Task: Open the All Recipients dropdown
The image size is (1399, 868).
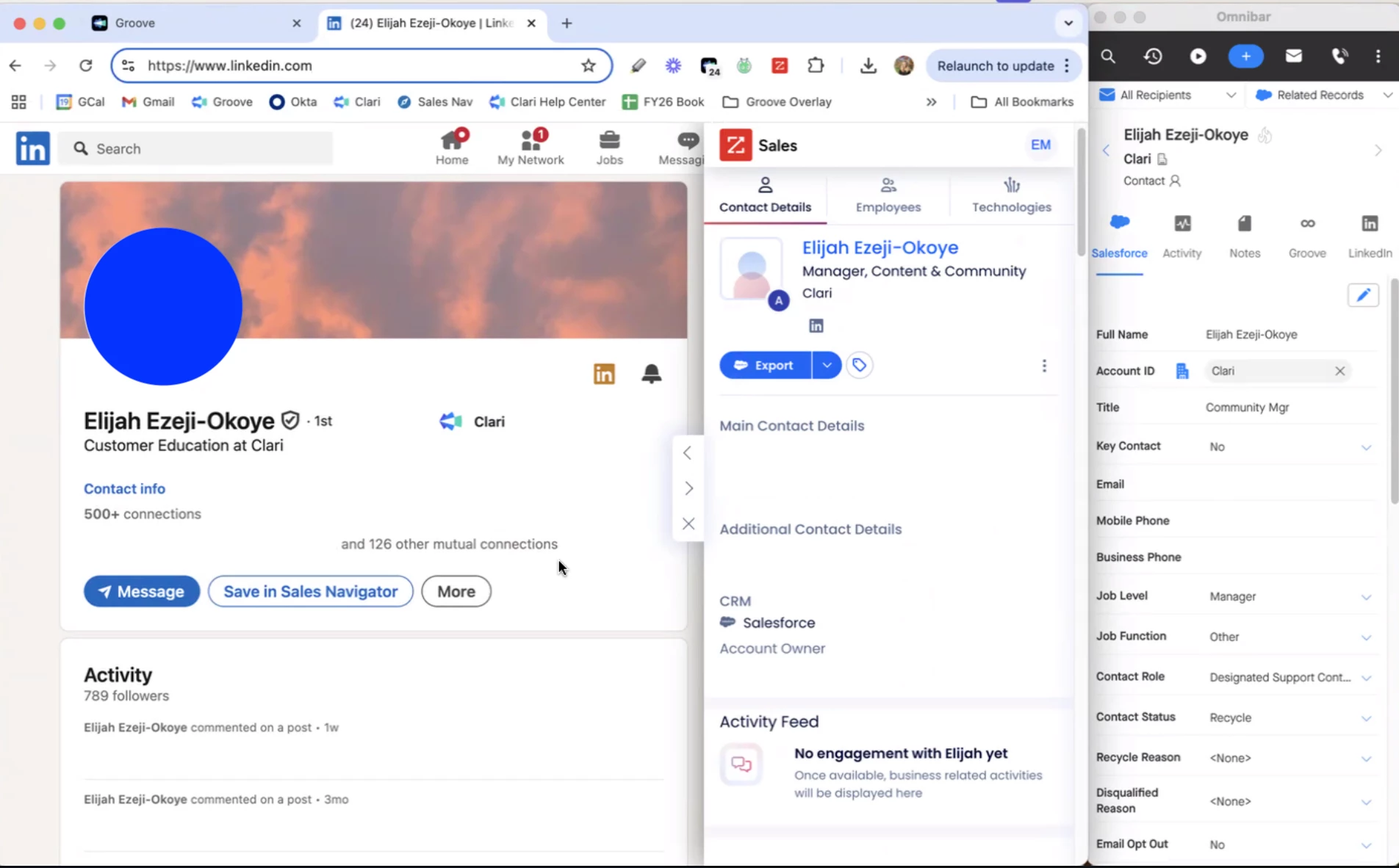Action: (x=1168, y=95)
